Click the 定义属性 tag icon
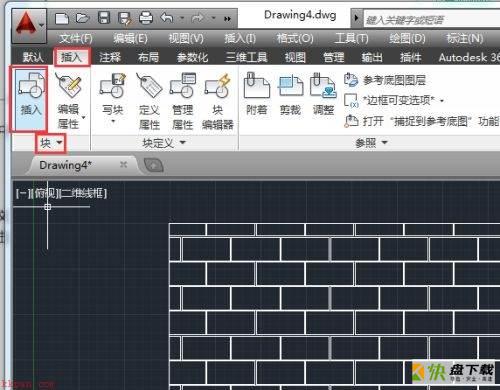Viewport: 500px width, 390px height. (149, 86)
